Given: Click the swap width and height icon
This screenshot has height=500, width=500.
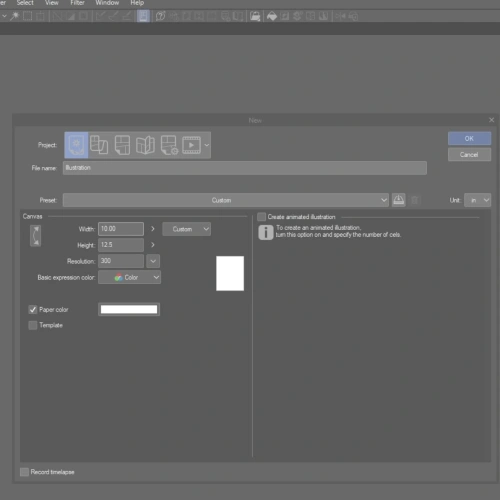Looking at the screenshot, I should pos(36,236).
